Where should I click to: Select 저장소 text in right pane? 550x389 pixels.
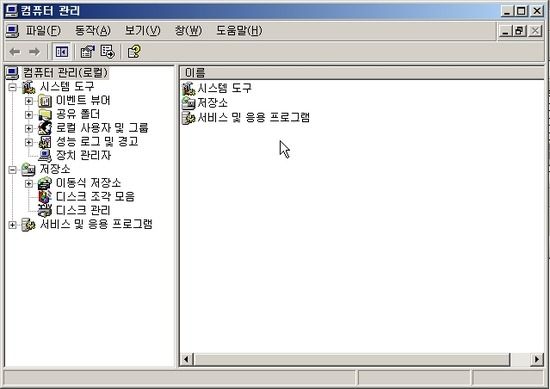pyautogui.click(x=213, y=102)
